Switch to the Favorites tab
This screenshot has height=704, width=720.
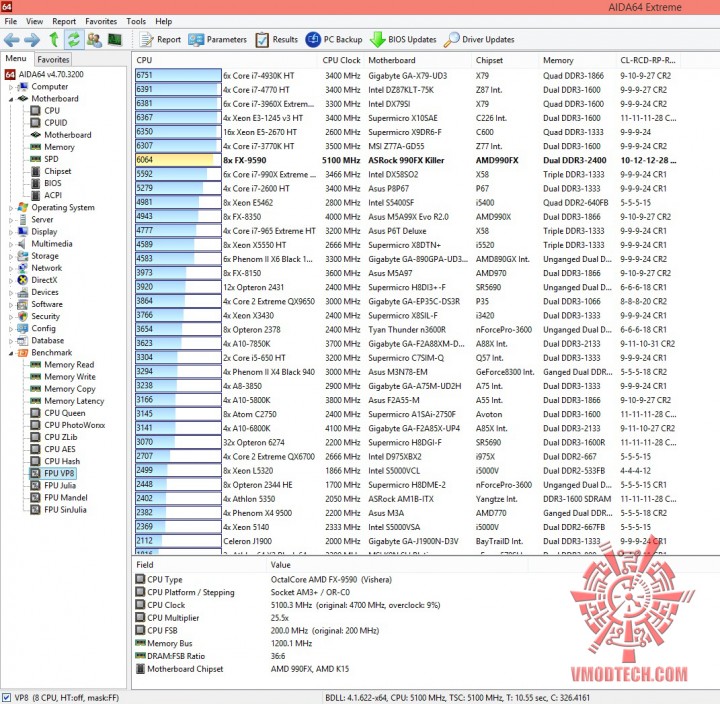click(x=53, y=59)
